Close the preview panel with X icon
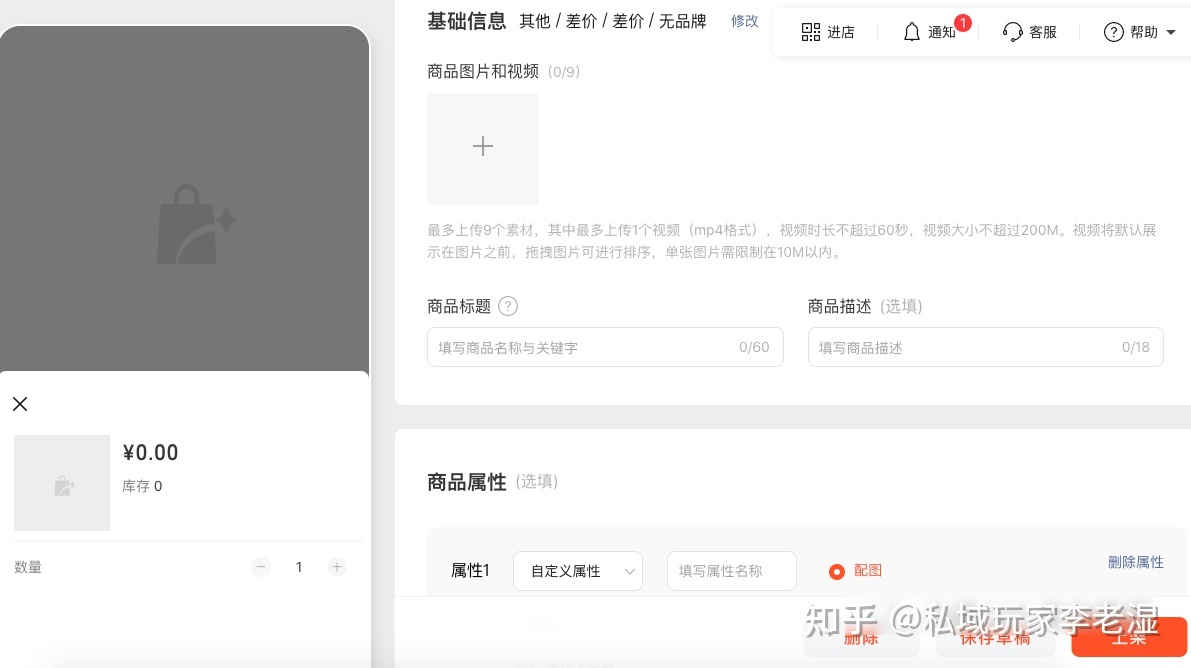1191x668 pixels. (20, 404)
